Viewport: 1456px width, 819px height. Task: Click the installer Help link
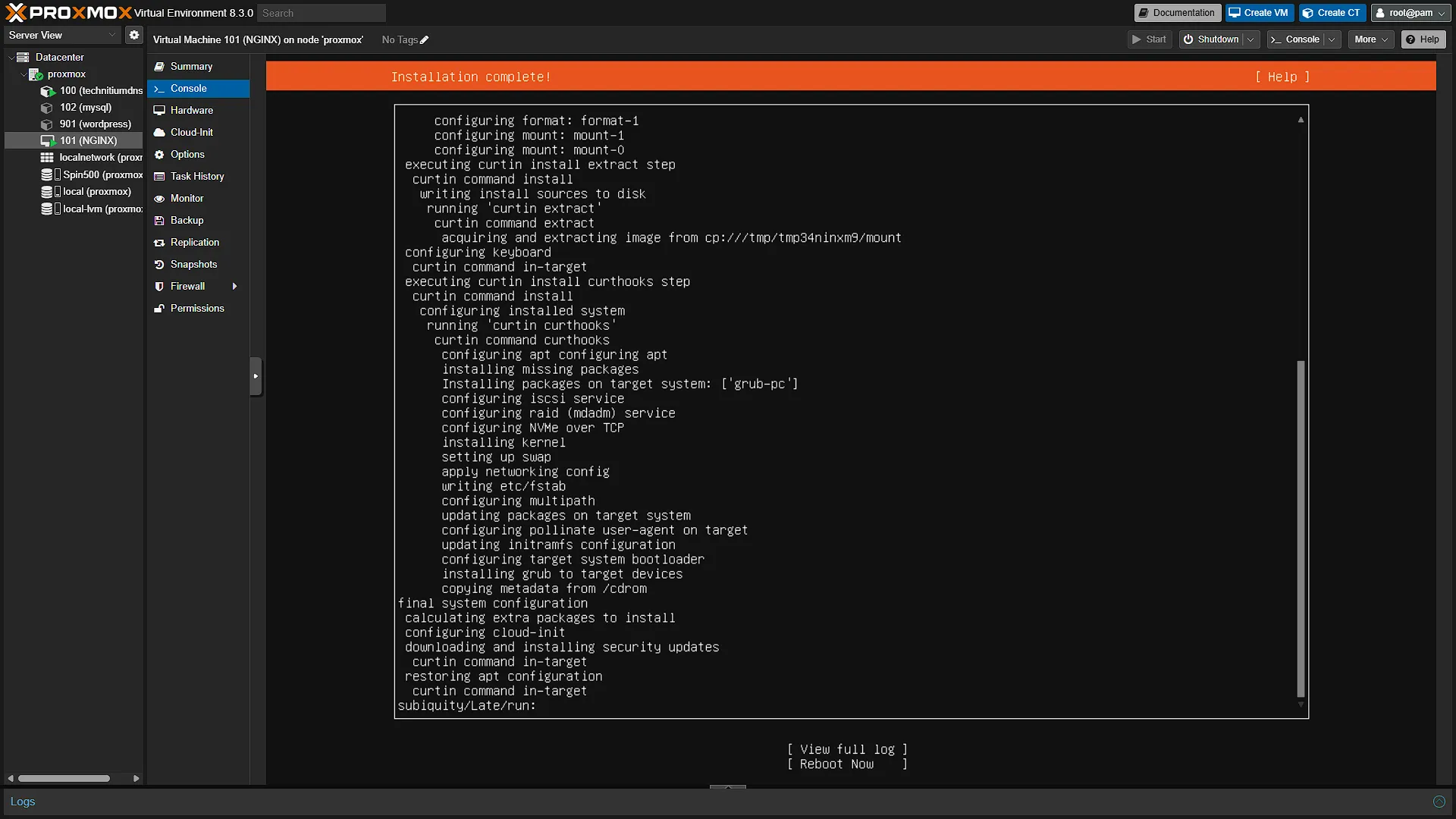pos(1282,77)
